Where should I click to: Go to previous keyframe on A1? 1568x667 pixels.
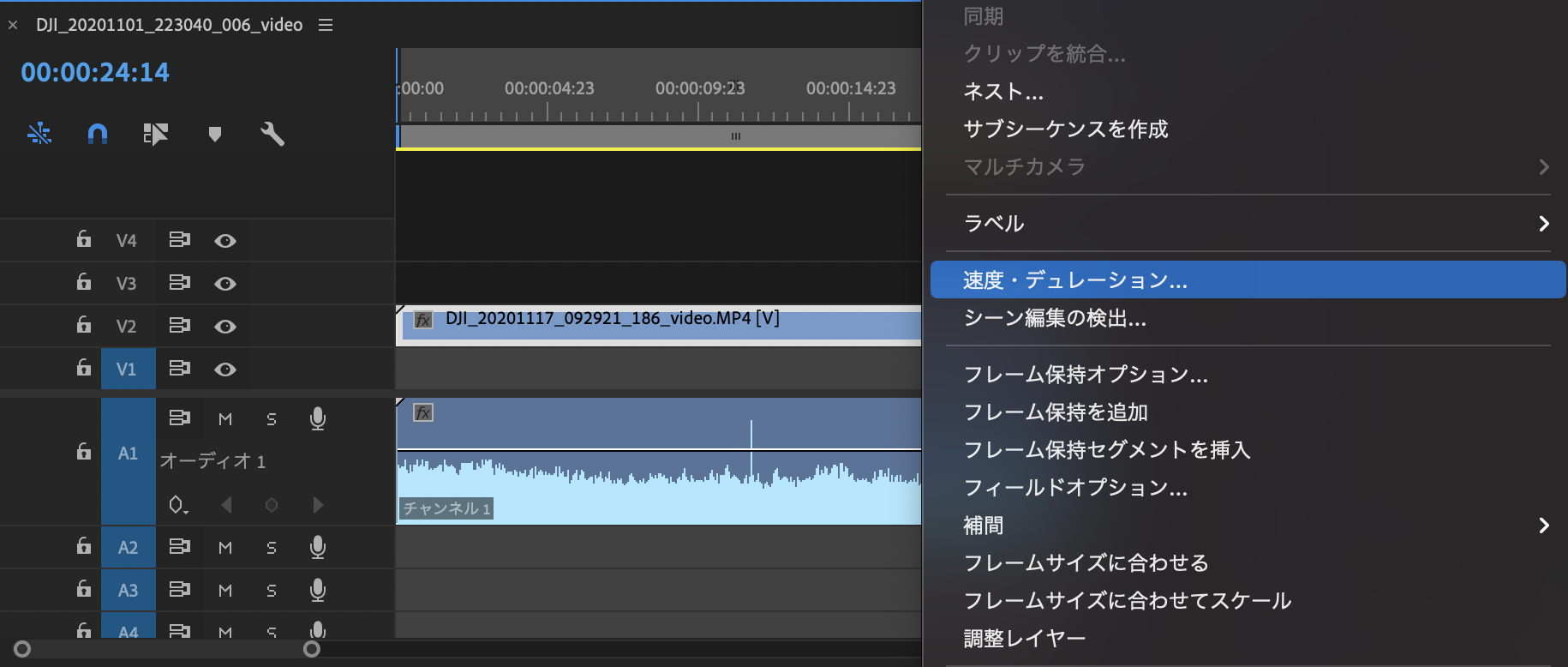point(226,505)
